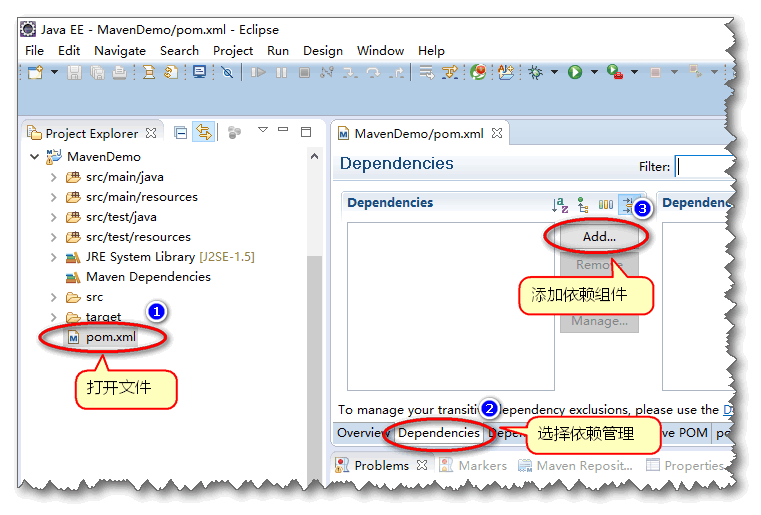The height and width of the screenshot is (515, 761).
Task: Open the external tools dropdown arrow
Action: click(x=634, y=72)
